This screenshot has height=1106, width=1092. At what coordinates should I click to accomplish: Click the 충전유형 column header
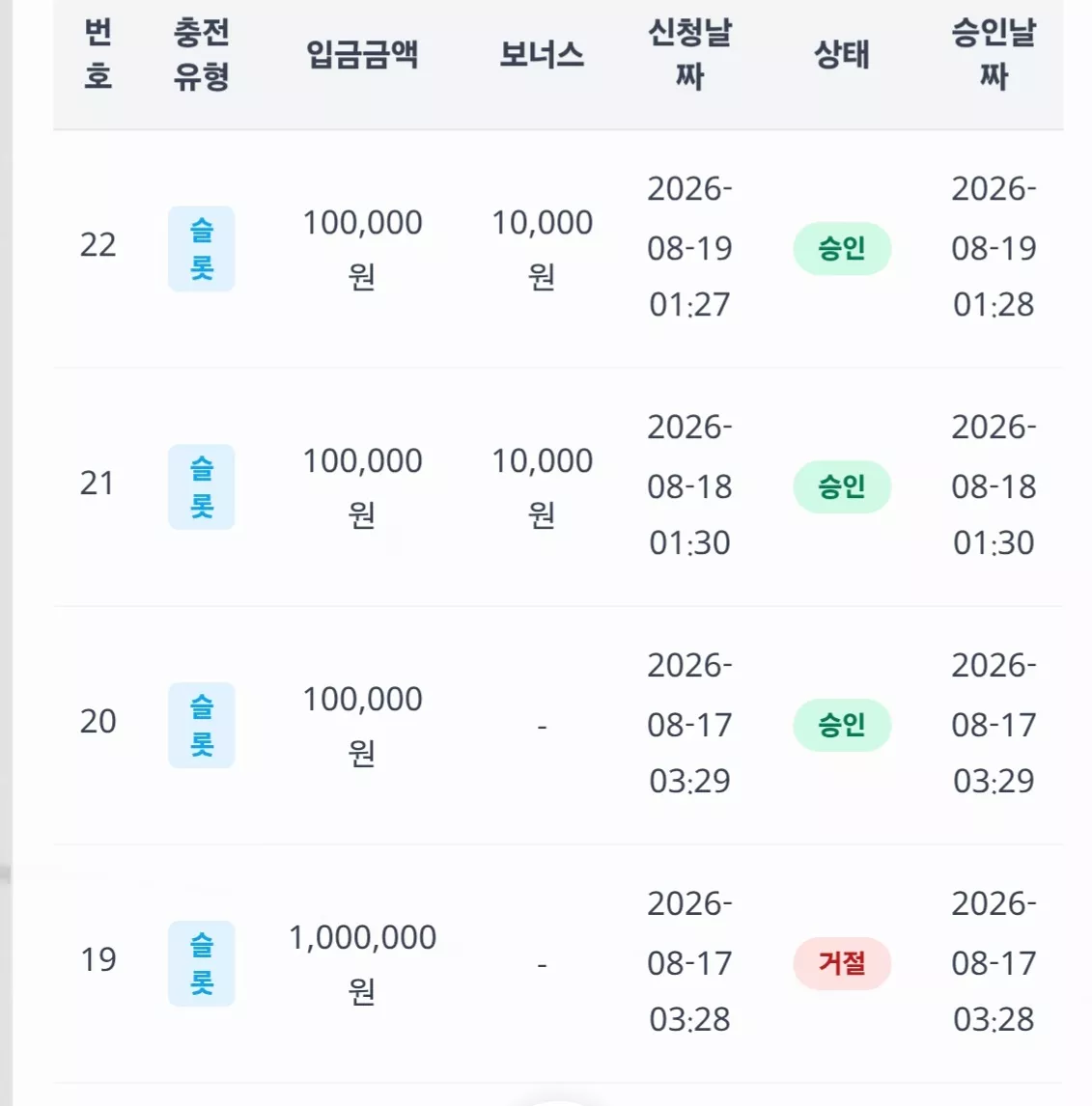[201, 54]
